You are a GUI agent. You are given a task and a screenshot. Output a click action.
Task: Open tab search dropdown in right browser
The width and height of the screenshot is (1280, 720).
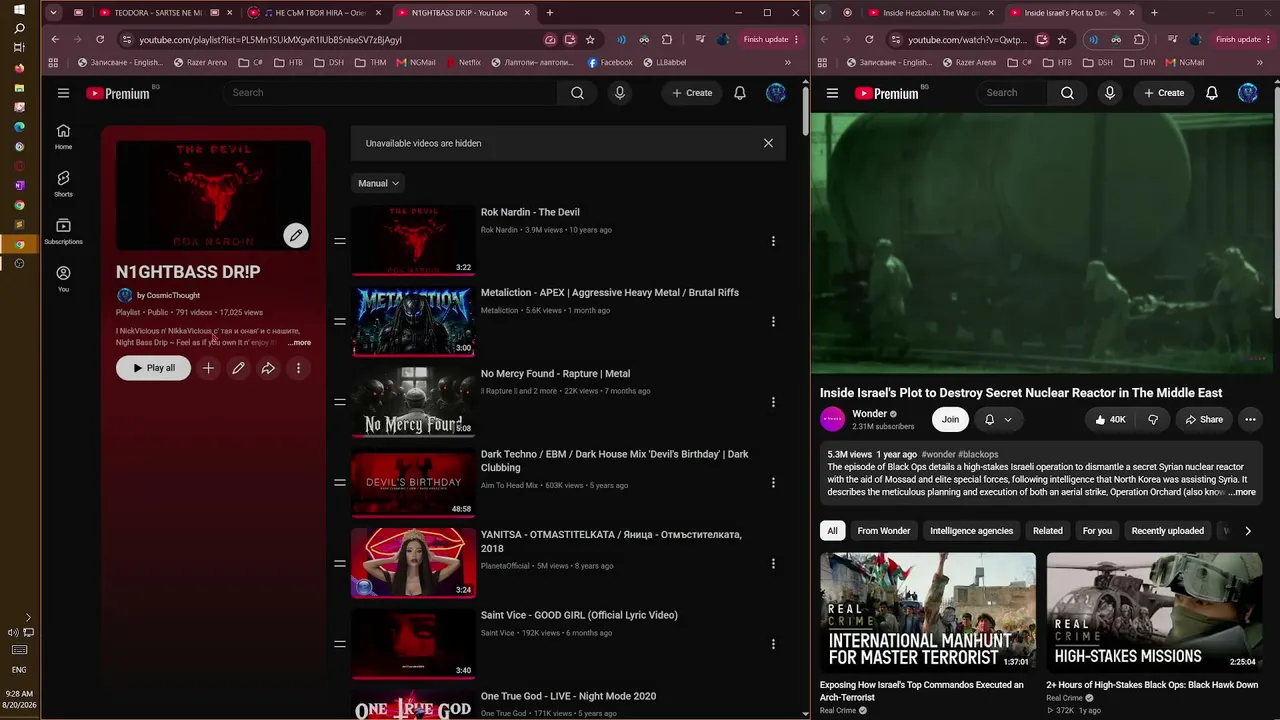822,13
